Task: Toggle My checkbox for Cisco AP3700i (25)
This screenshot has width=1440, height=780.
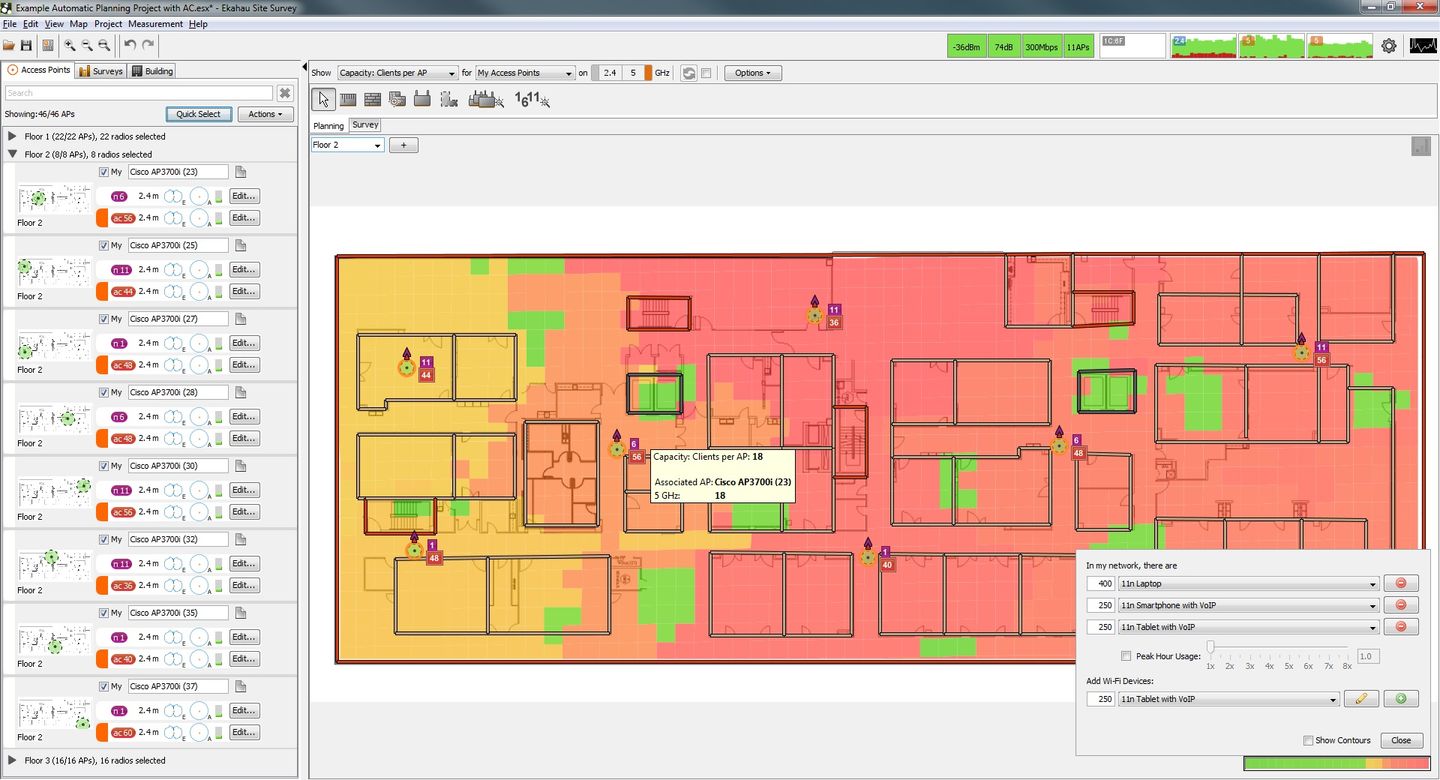Action: tap(104, 245)
